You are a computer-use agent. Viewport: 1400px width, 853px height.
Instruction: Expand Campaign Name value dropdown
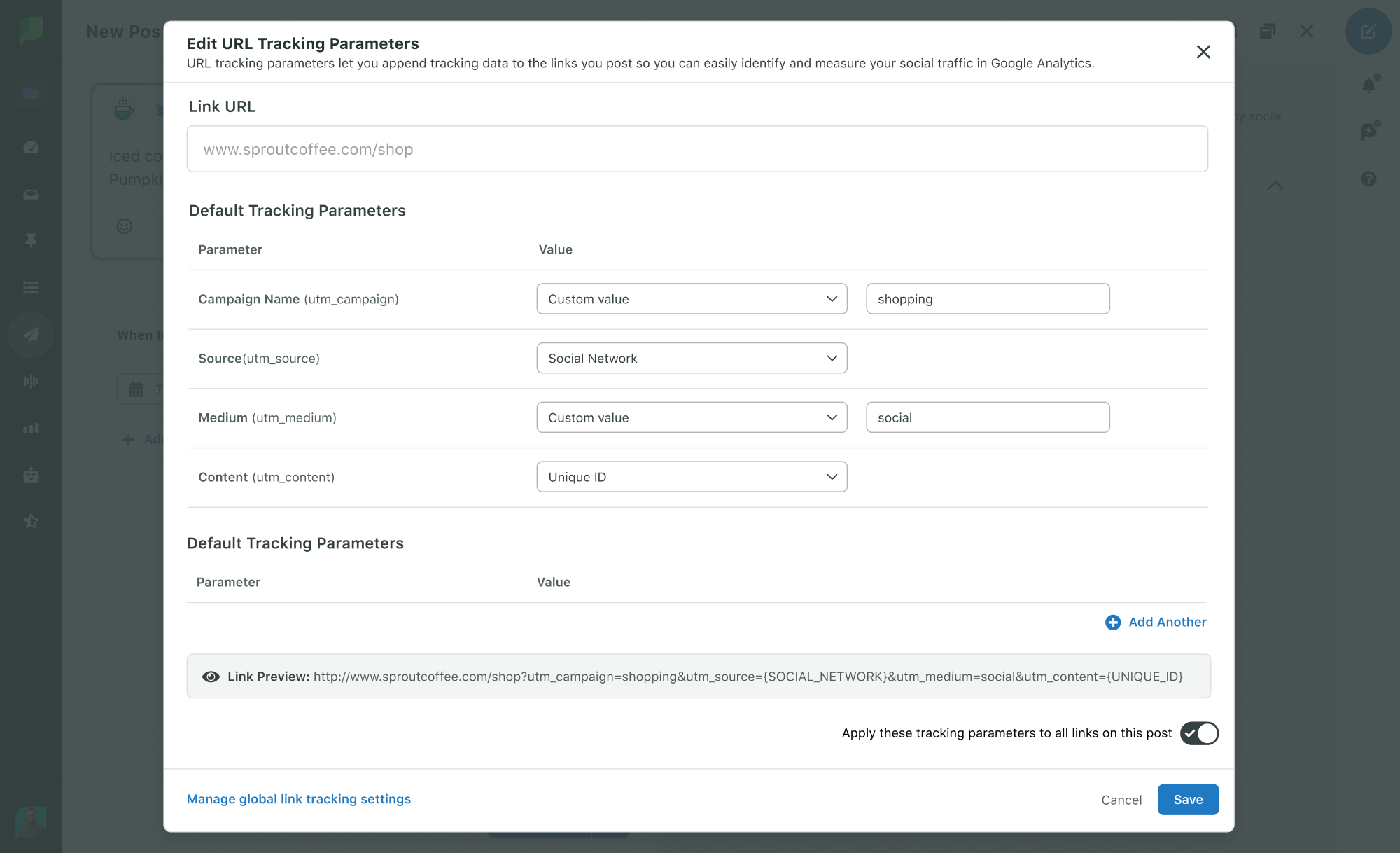692,298
